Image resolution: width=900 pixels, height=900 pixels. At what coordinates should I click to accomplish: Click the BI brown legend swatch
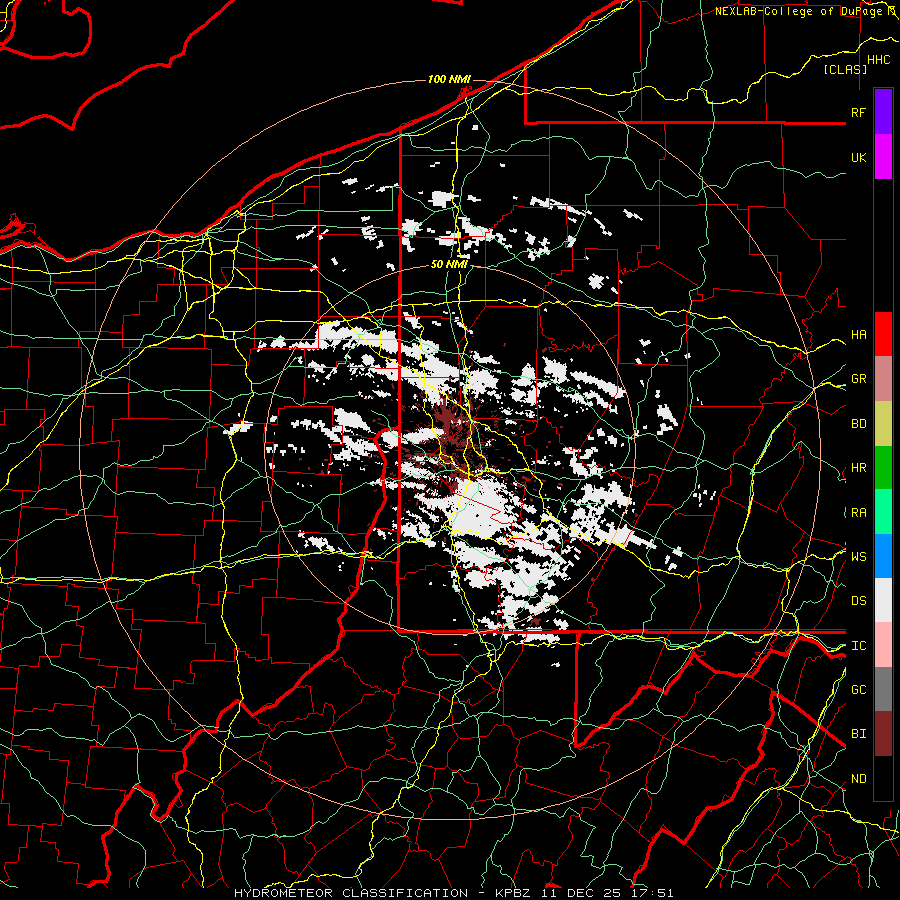click(x=883, y=734)
